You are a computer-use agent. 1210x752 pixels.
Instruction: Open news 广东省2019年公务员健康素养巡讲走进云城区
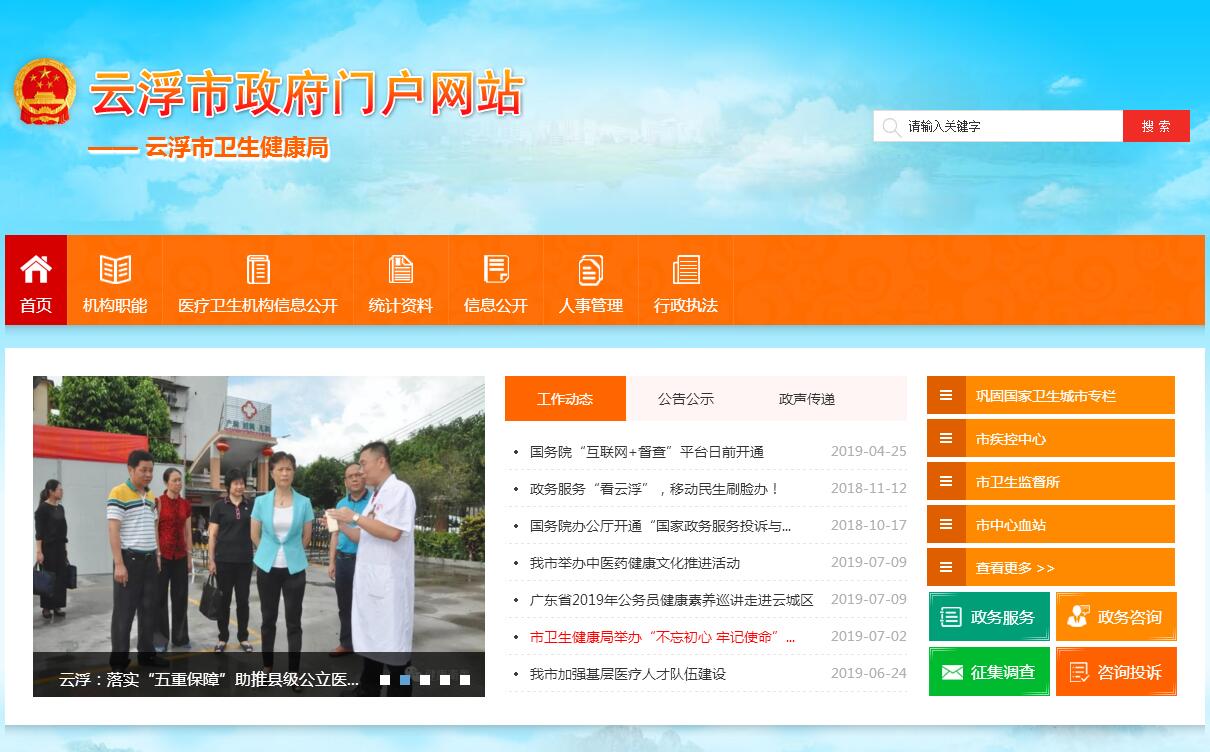pos(672,600)
